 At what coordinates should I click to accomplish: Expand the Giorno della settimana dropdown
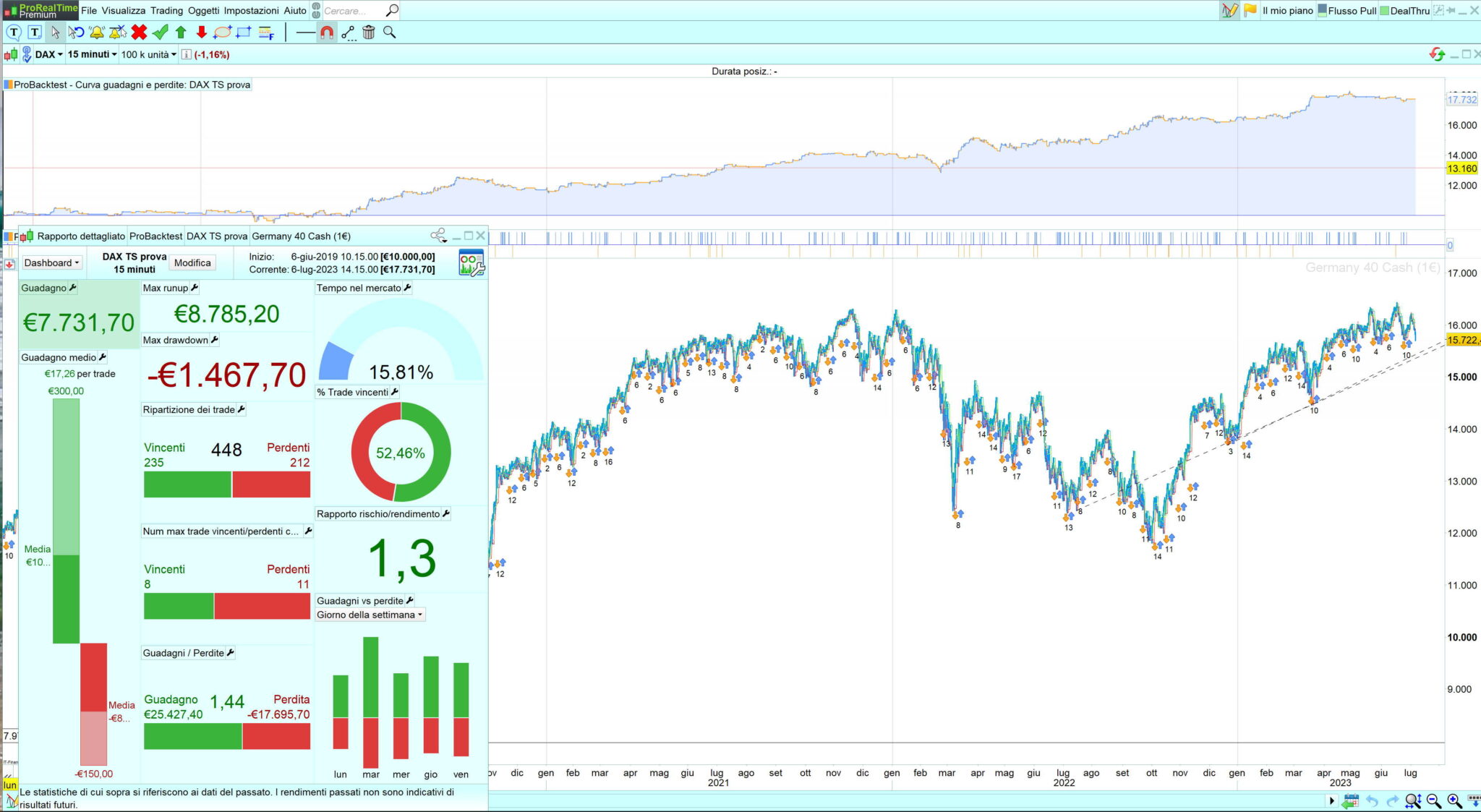coord(370,615)
